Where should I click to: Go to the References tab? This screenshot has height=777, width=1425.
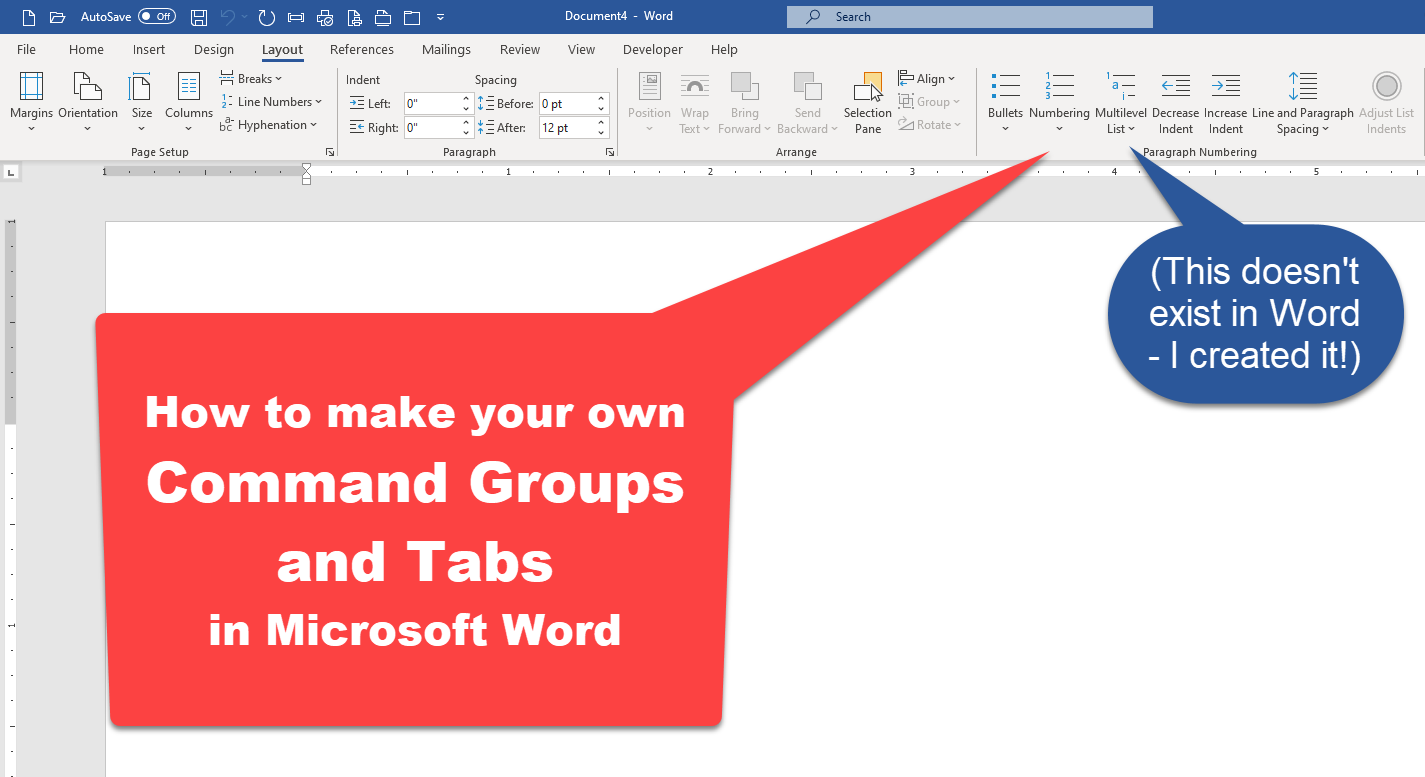[362, 49]
